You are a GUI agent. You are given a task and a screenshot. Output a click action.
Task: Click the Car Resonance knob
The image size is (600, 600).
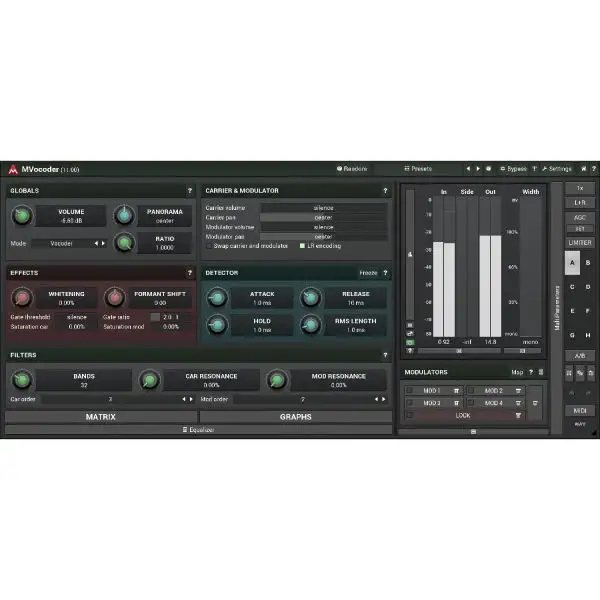pyautogui.click(x=150, y=380)
